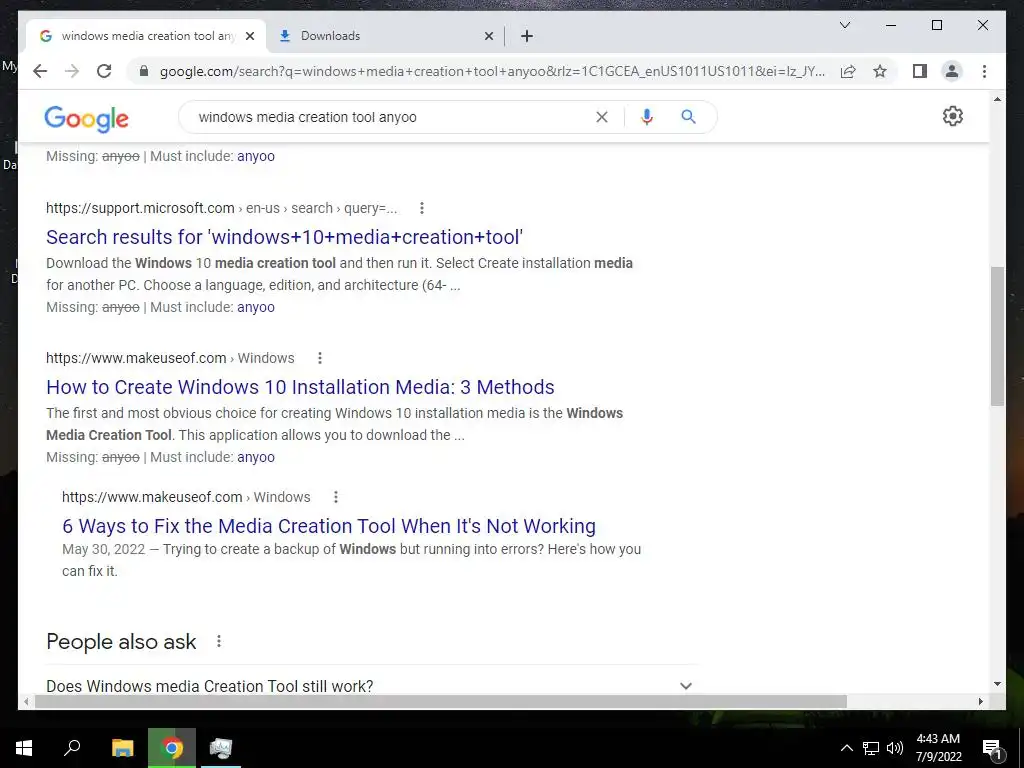This screenshot has height=768, width=1024.
Task: Start a voice search with the microphone
Action: pos(647,117)
